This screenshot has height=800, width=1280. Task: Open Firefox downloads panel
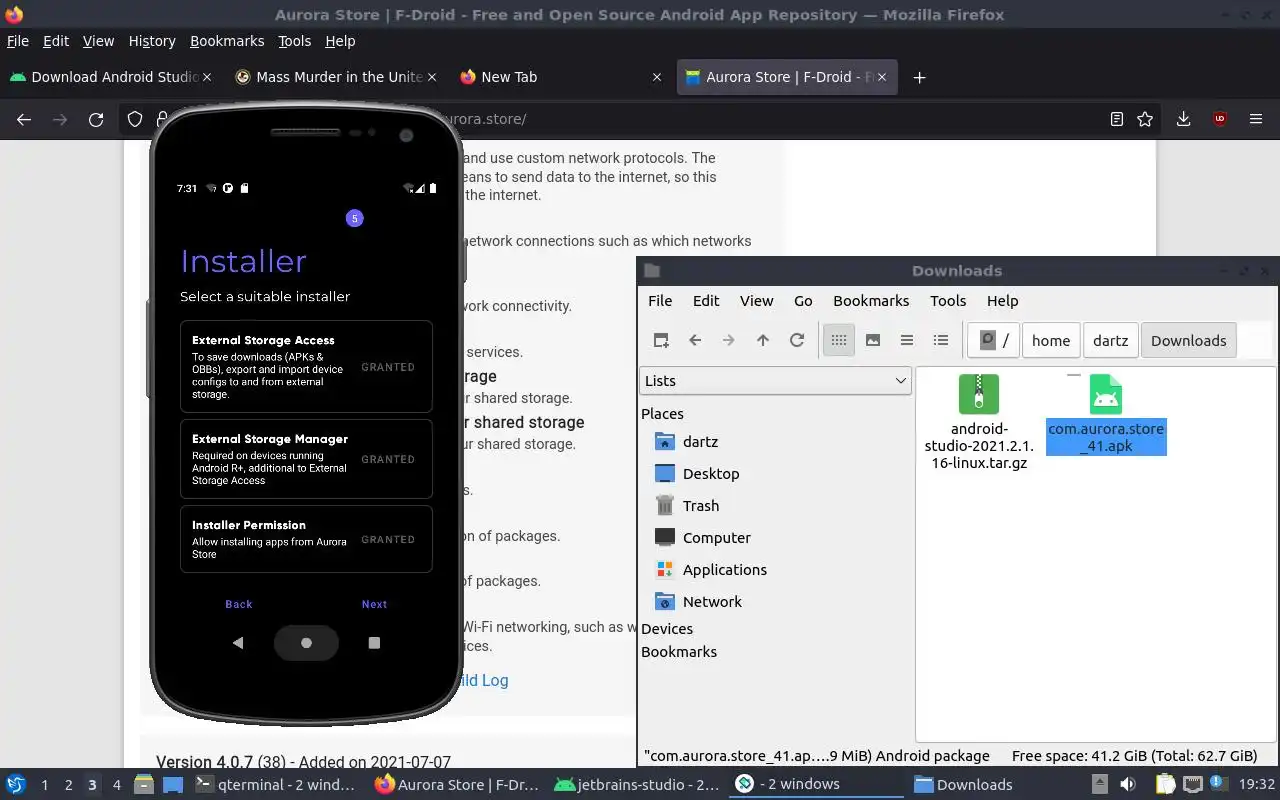(1183, 119)
